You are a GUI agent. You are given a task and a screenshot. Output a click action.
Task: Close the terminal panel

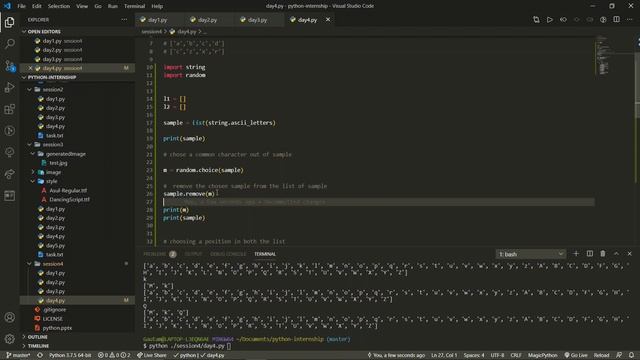pyautogui.click(x=630, y=254)
